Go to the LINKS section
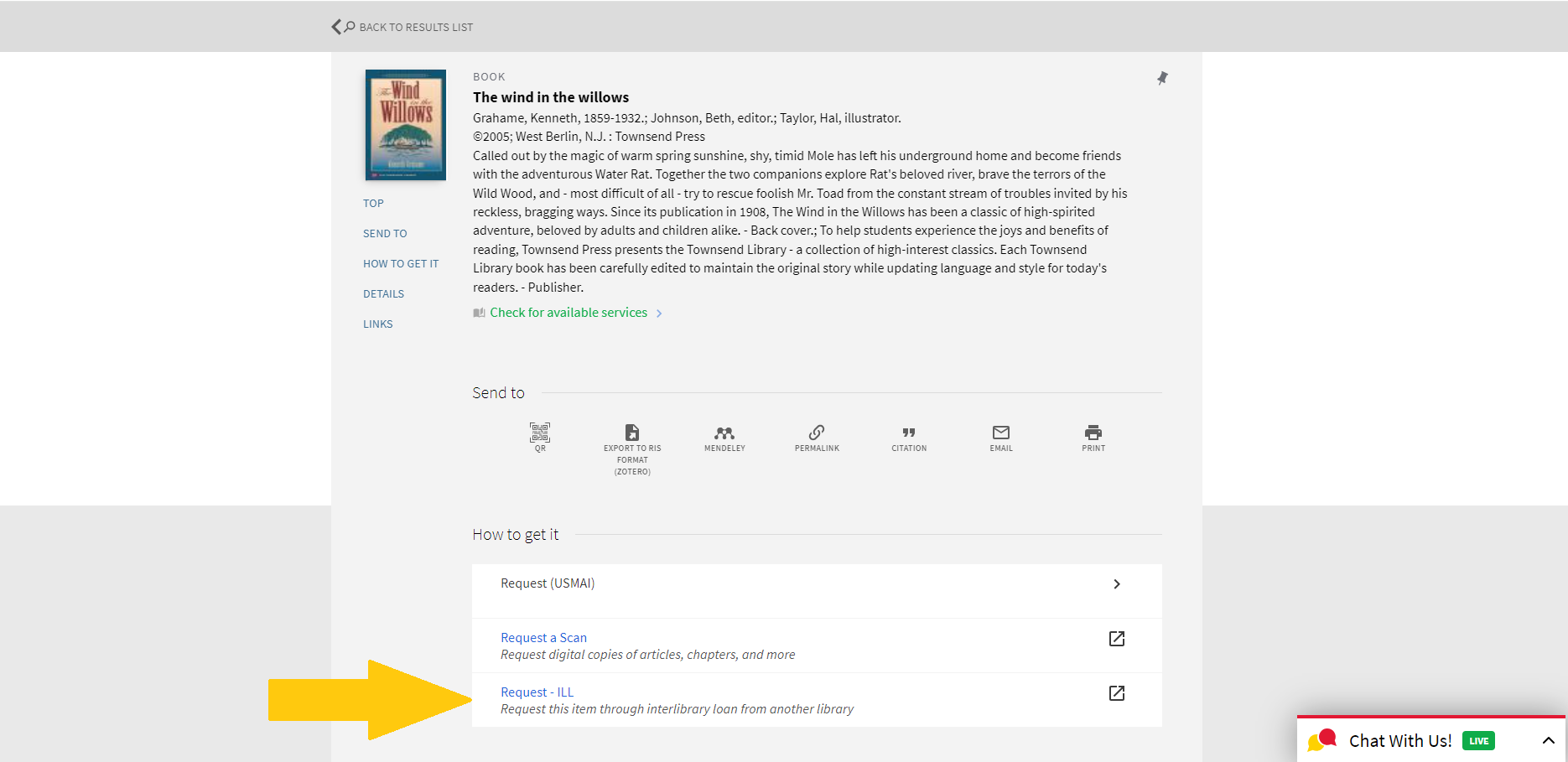The image size is (1568, 762). [x=377, y=324]
